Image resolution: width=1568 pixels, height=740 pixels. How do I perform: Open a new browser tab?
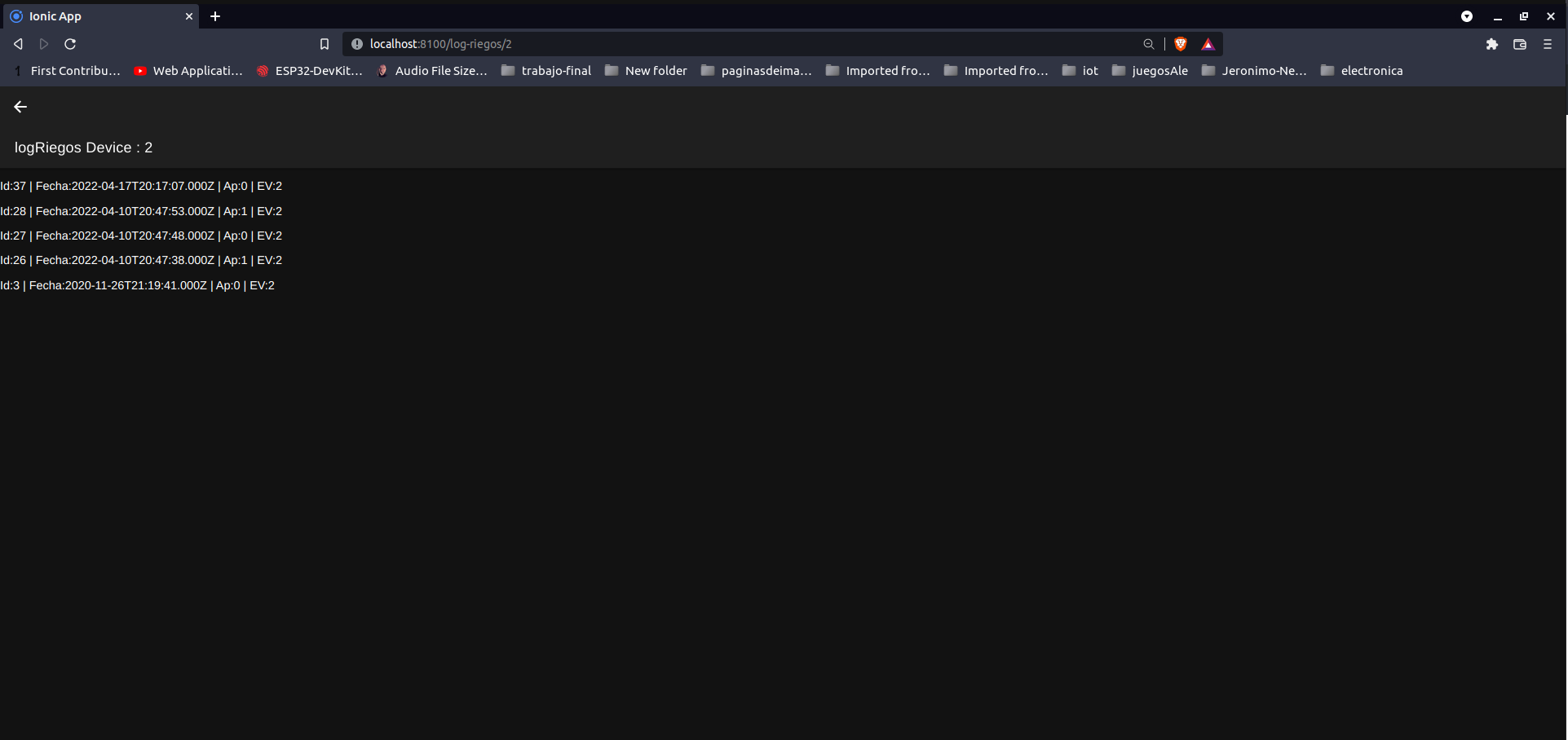click(x=215, y=16)
